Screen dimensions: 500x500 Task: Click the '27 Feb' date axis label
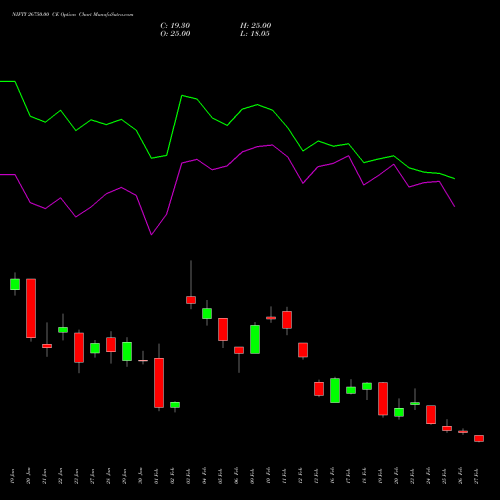[x=476, y=477]
